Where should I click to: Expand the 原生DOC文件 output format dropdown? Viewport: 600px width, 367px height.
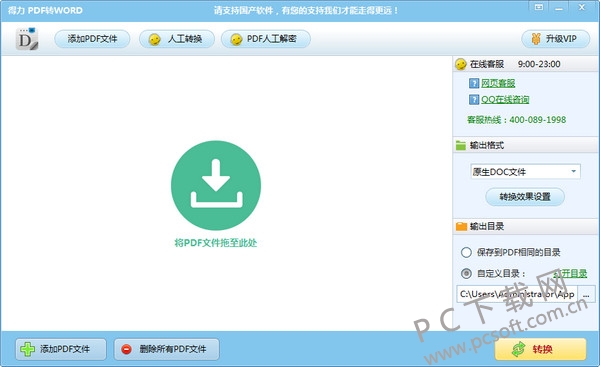525,171
